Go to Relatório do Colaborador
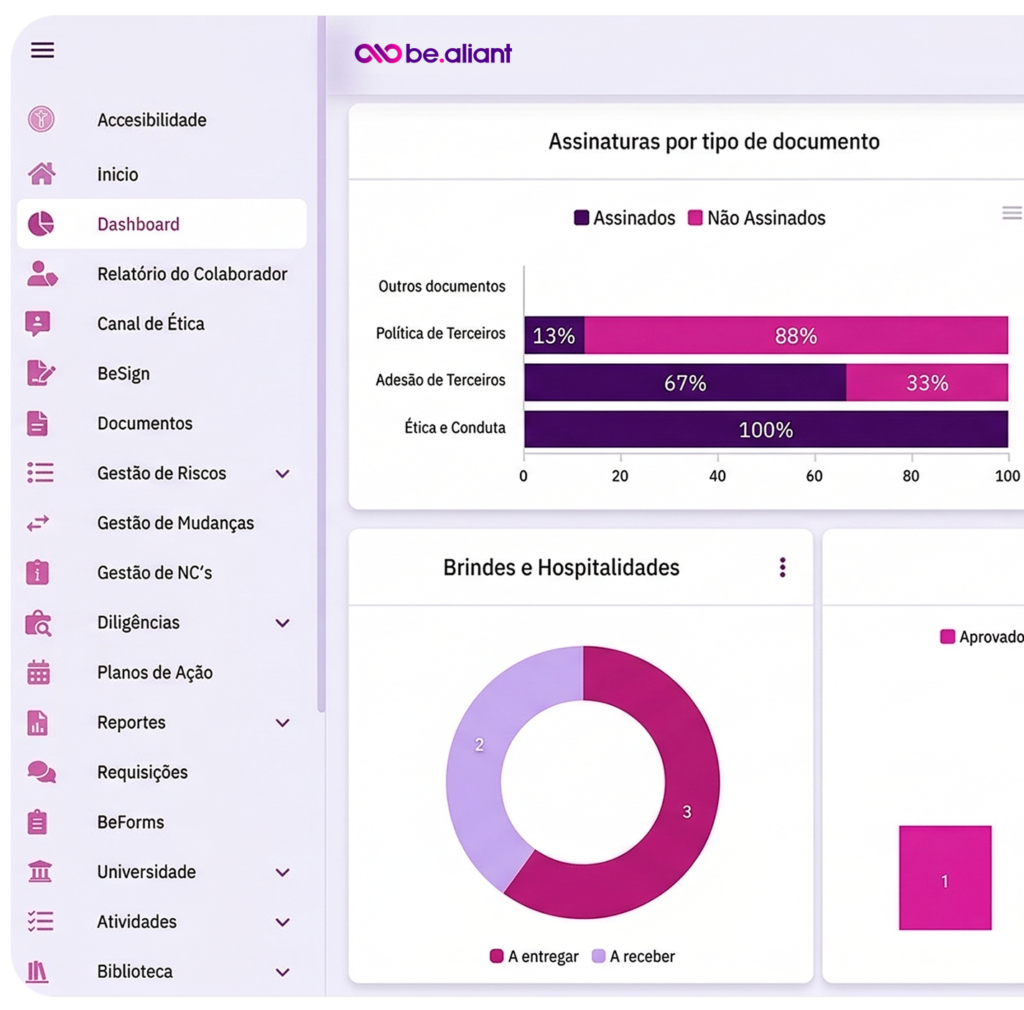 [192, 274]
